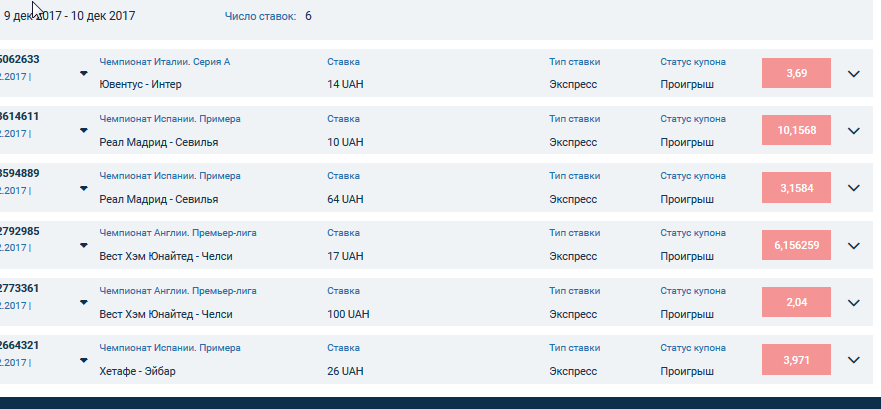Expand the 100 UAH Вест Хэм coupon chevron
The image size is (881, 409).
[x=853, y=303]
